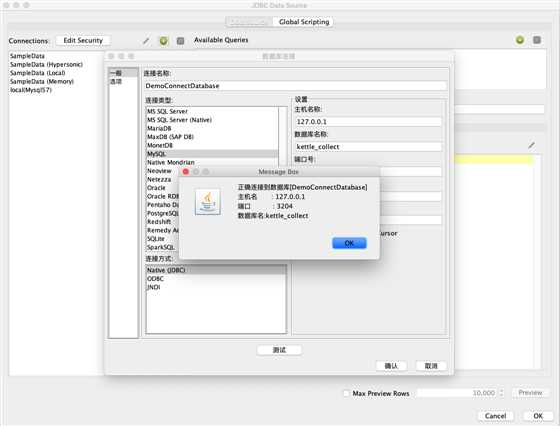The height and width of the screenshot is (426, 560).
Task: Select SampleData (Hypersonic) connection
Action: coord(46,65)
